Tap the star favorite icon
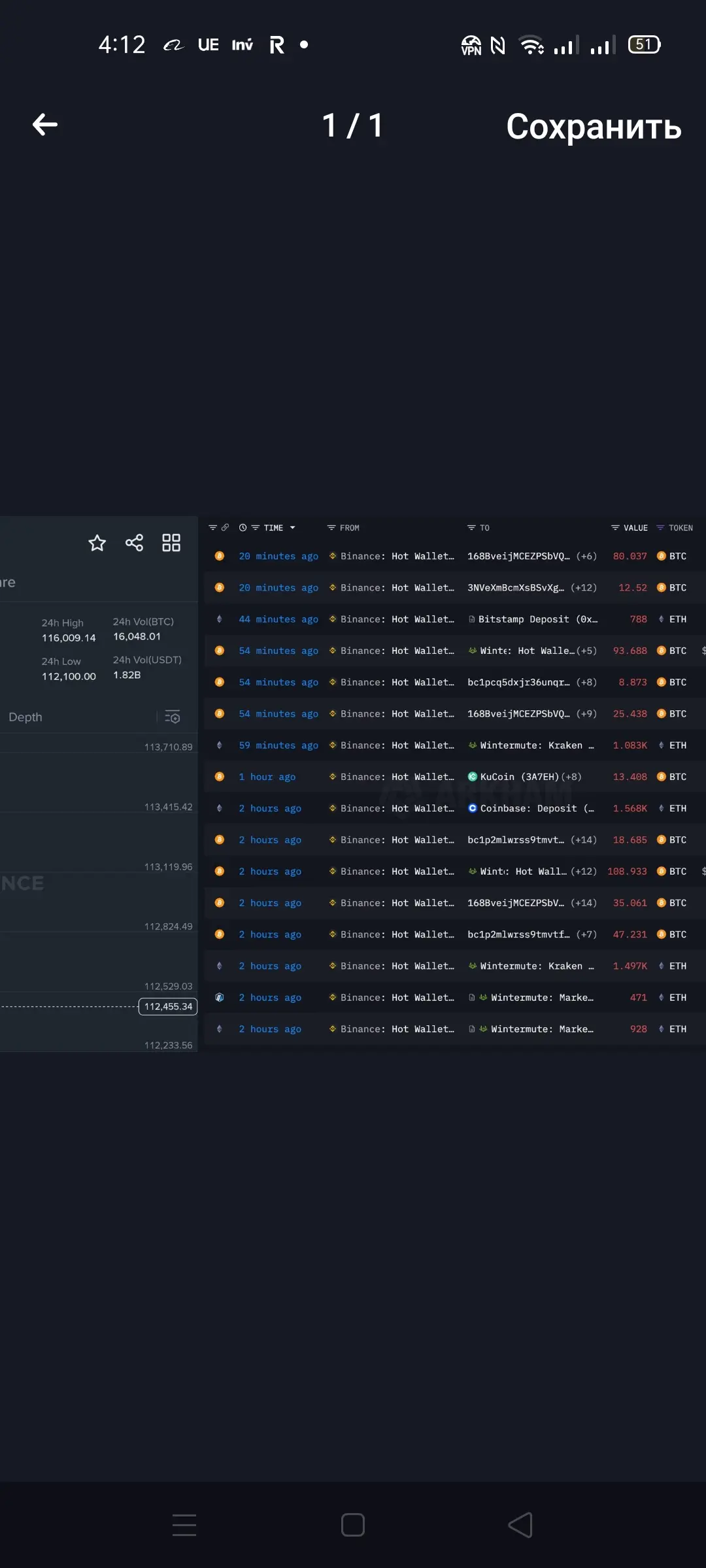The height and width of the screenshot is (1568, 706). pyautogui.click(x=97, y=543)
